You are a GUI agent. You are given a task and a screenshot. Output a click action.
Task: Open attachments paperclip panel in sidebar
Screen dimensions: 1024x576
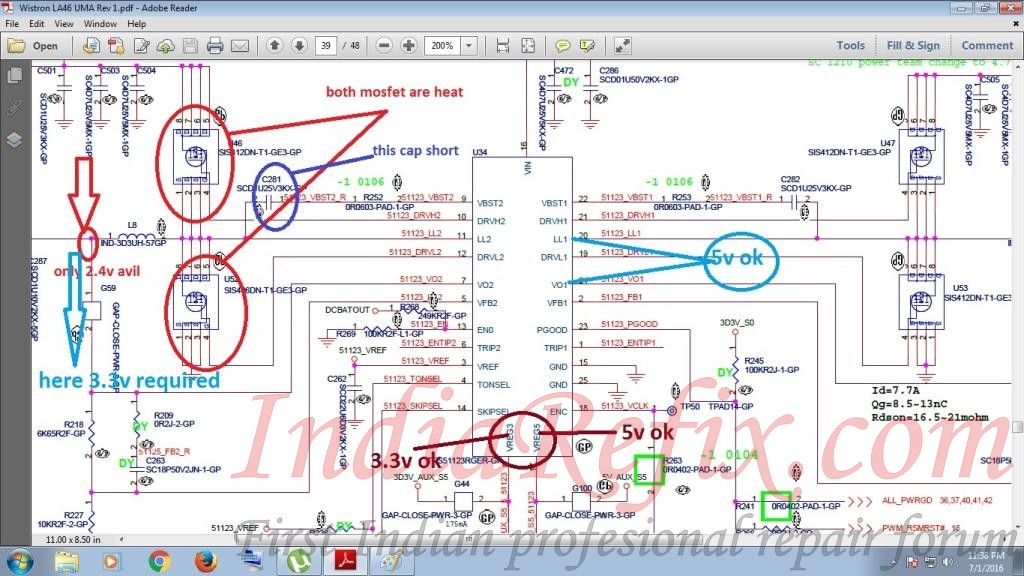point(14,108)
